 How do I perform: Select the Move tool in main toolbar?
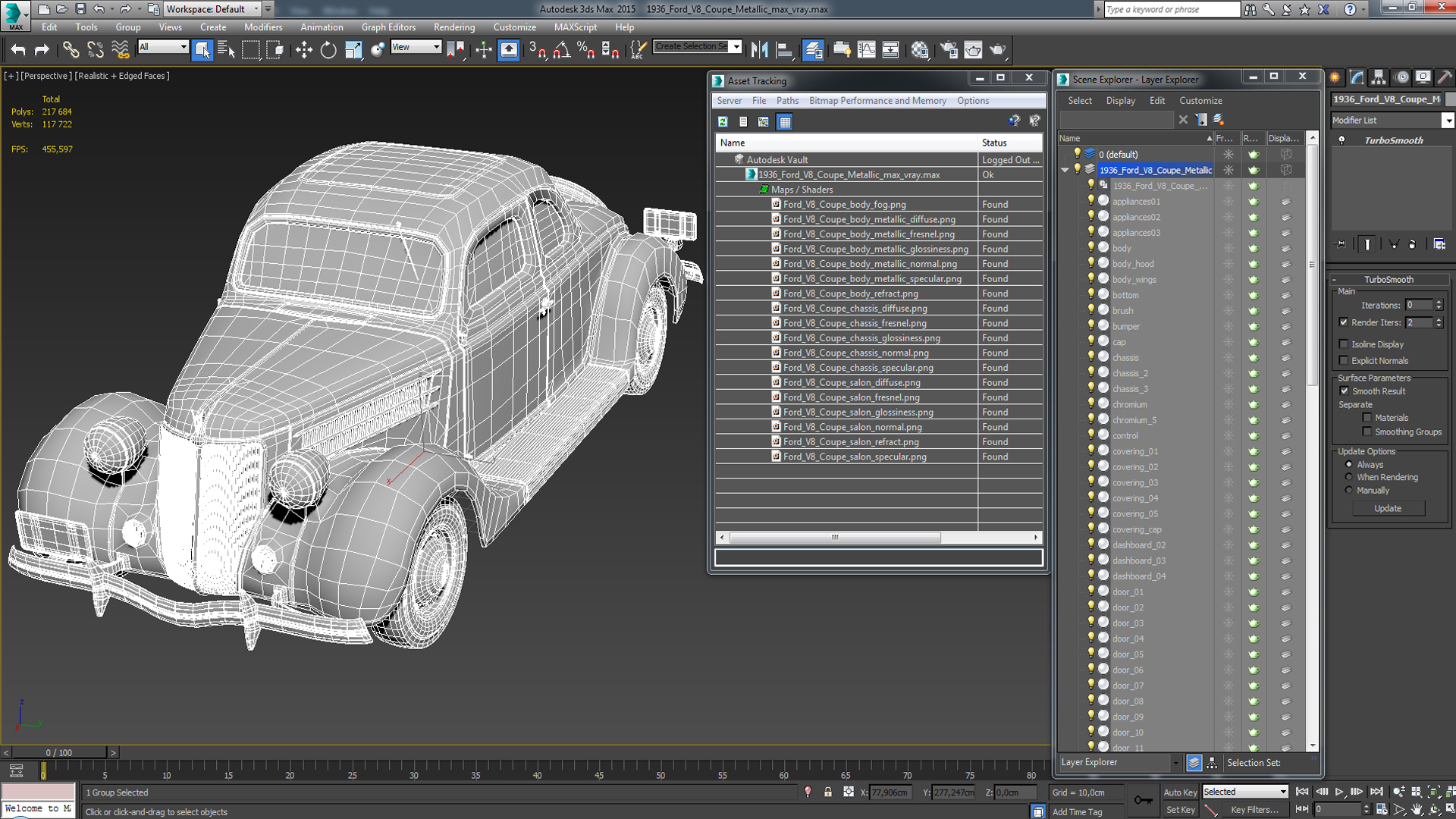click(x=303, y=50)
